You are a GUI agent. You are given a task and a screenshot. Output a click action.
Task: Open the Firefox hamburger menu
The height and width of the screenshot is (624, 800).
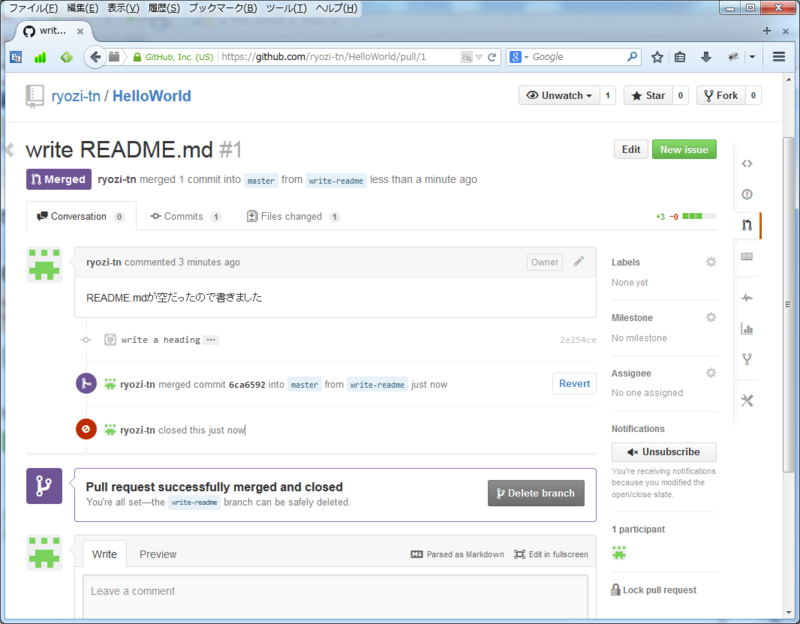coord(779,57)
